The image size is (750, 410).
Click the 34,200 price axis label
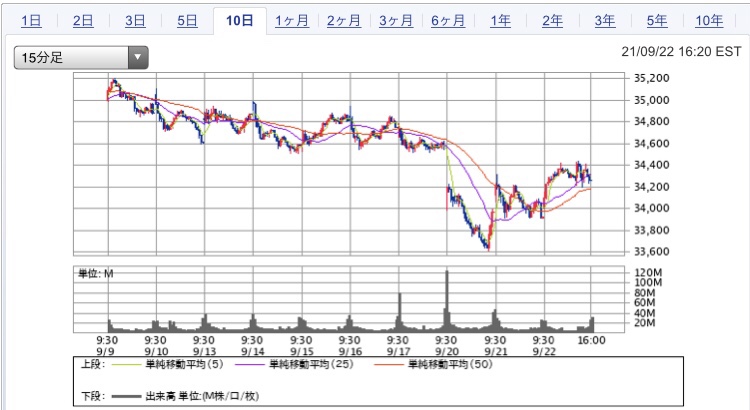point(651,187)
